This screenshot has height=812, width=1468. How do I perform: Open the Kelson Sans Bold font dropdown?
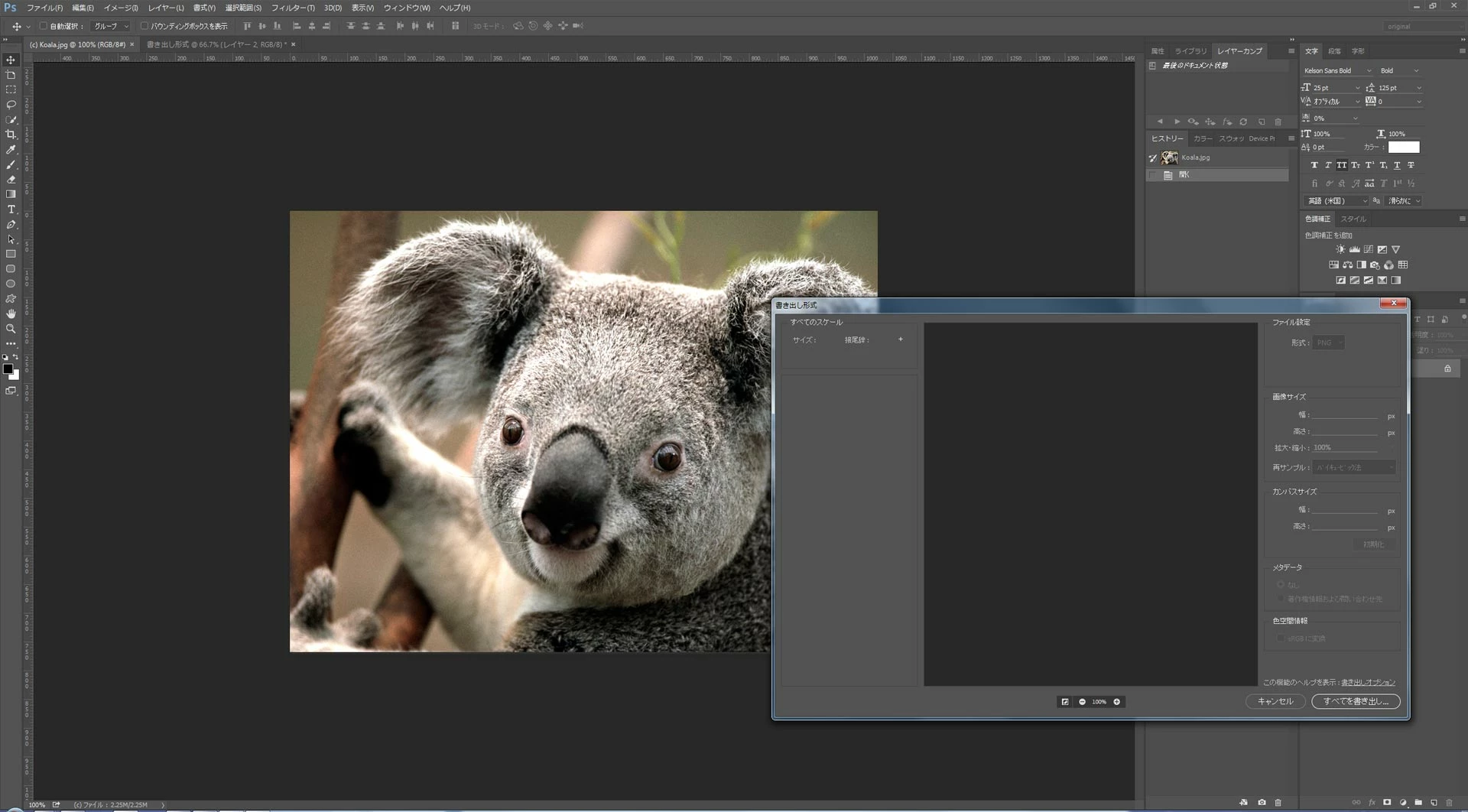tap(1338, 70)
